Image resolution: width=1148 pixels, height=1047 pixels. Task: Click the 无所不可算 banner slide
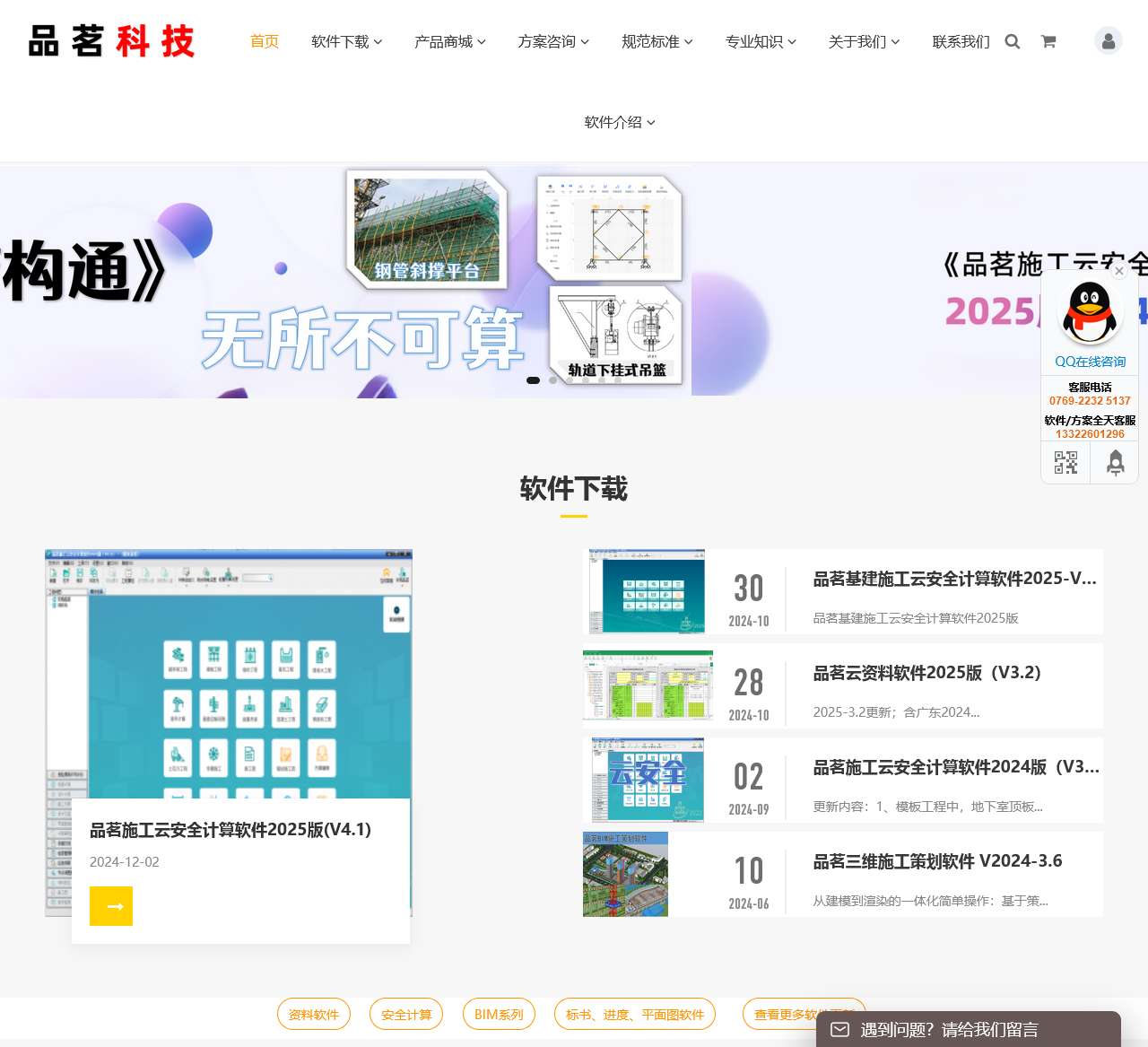(x=362, y=339)
